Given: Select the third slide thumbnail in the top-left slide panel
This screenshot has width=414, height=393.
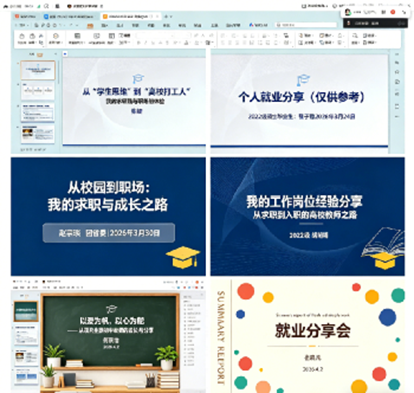Looking at the screenshot, I should click(38, 112).
